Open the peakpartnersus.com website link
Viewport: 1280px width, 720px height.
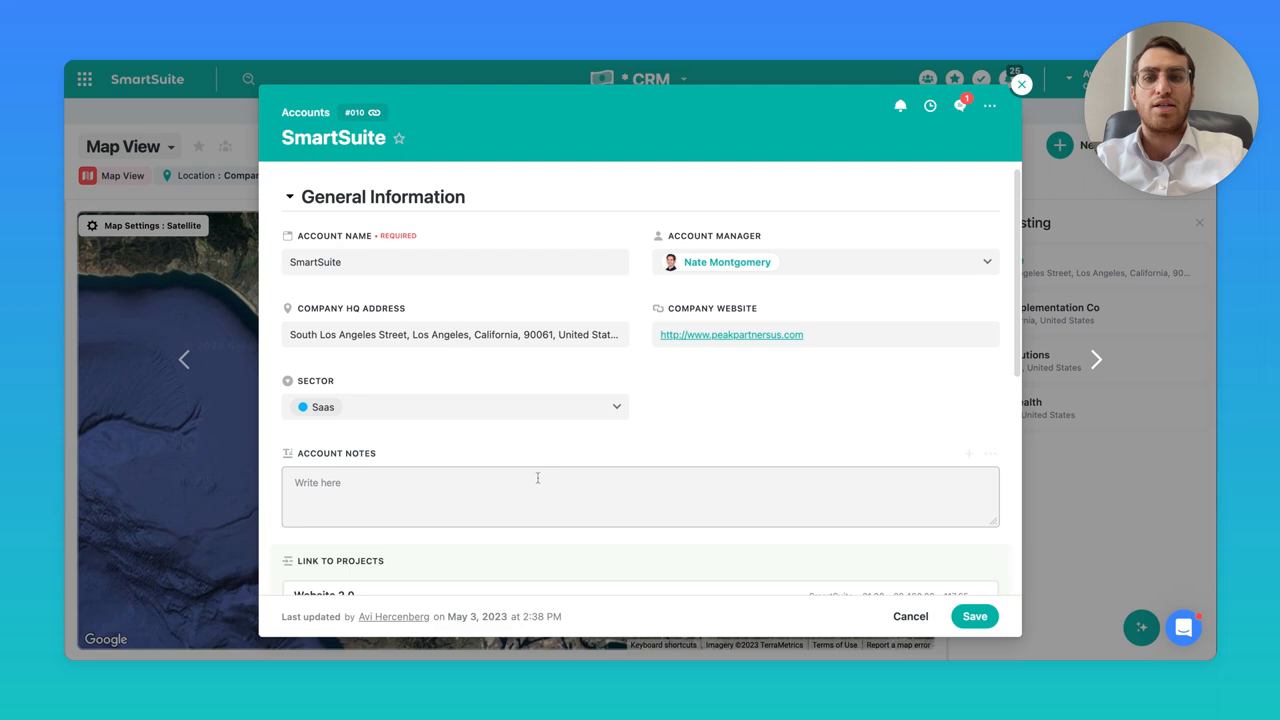coord(731,335)
